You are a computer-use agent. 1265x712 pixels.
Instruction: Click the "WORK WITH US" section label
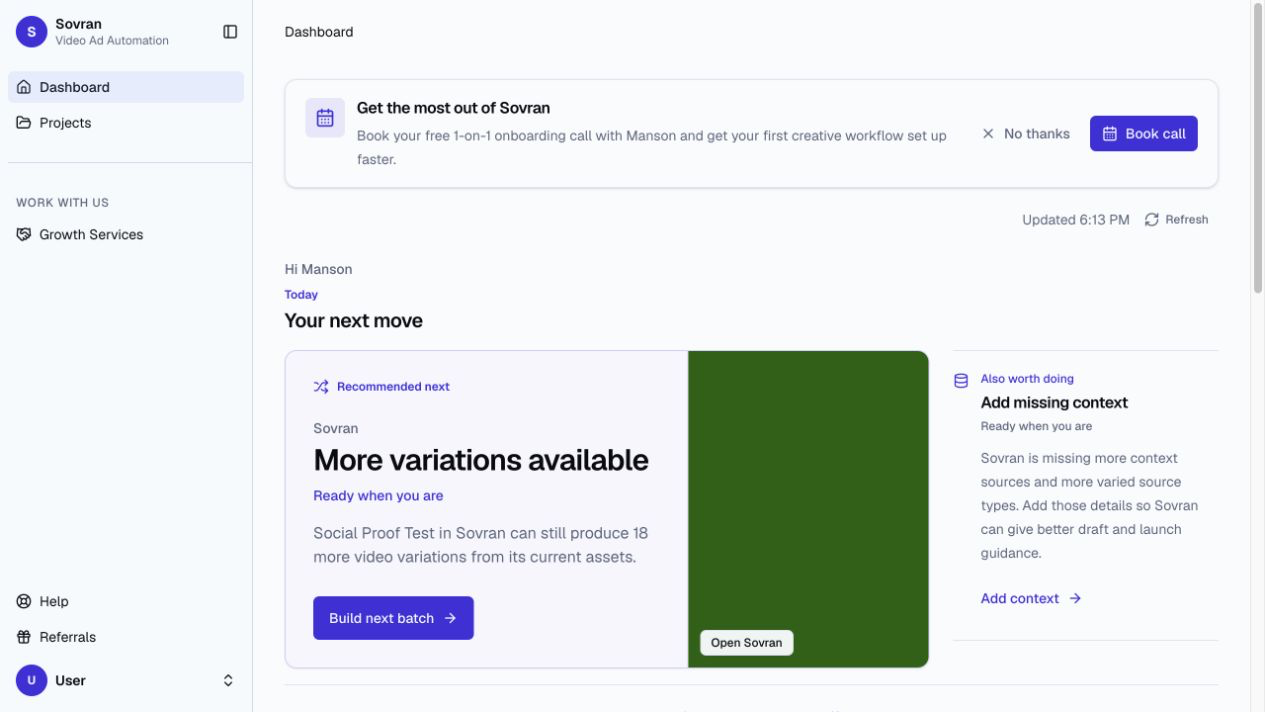[x=62, y=203]
